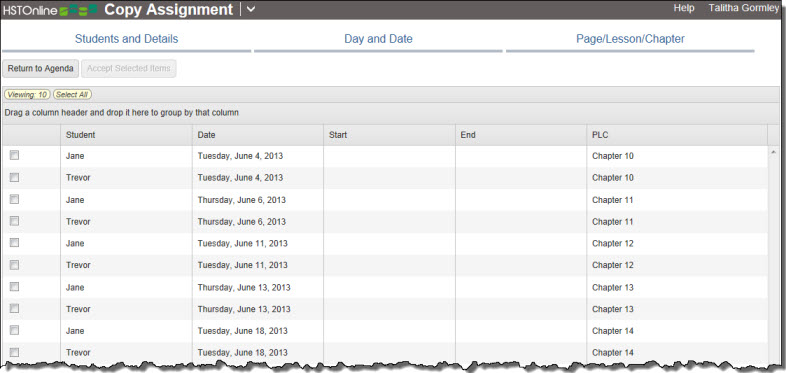Click Trevor's 'Tuesday, June 18, 2013' date
This screenshot has height=373, width=786.
click(x=243, y=352)
